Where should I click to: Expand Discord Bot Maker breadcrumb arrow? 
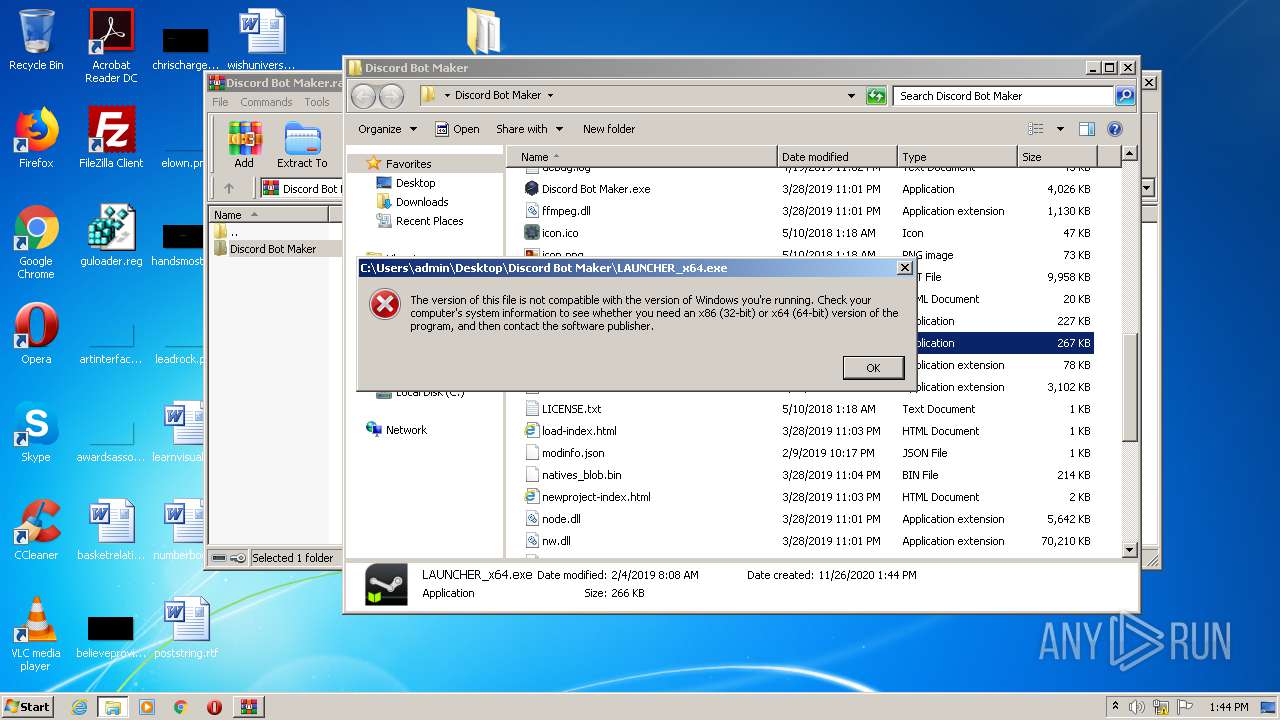[550, 96]
